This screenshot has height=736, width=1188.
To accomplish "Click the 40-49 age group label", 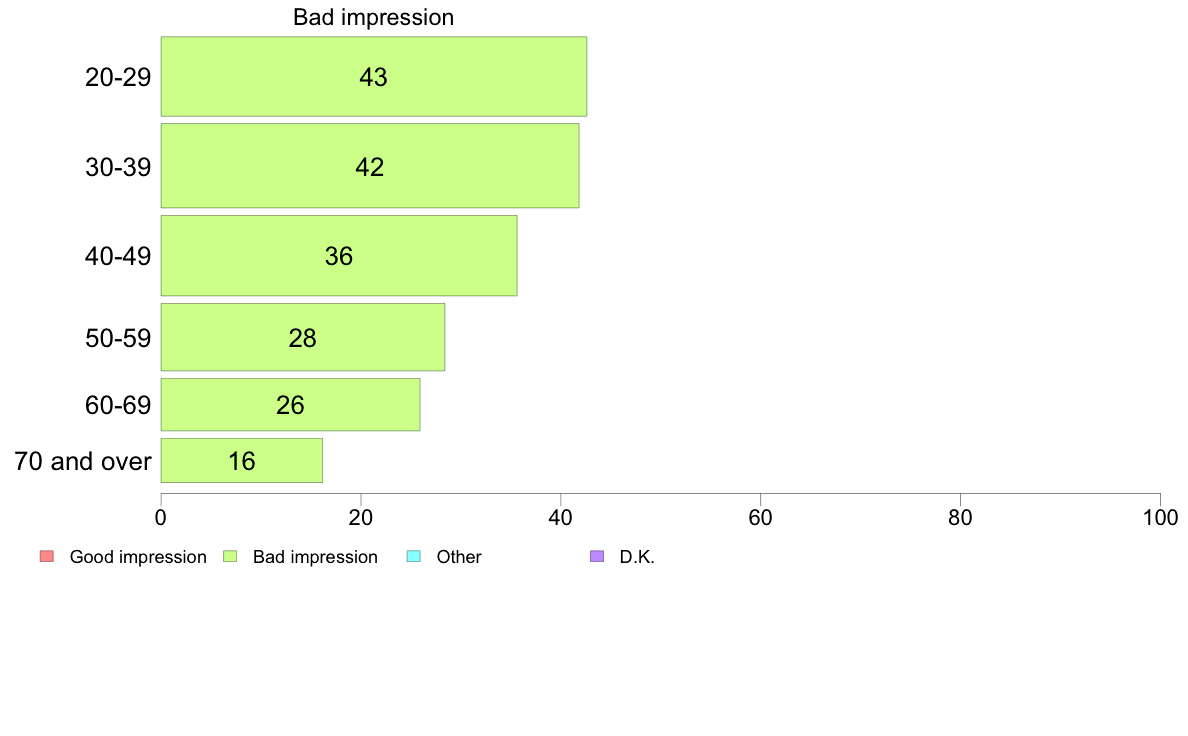I will [x=118, y=256].
